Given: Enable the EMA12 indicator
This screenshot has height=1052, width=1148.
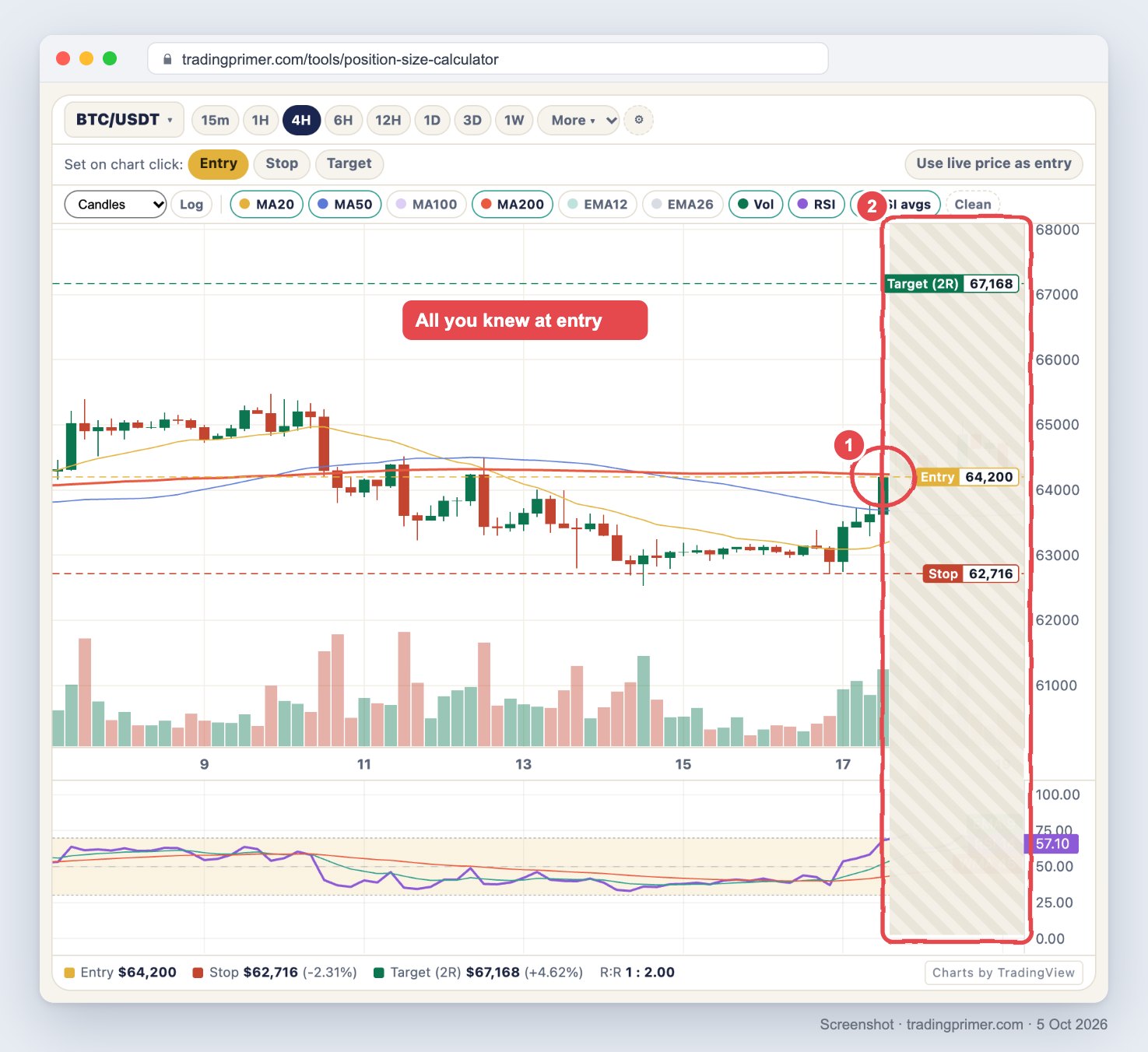Looking at the screenshot, I should pos(598,205).
